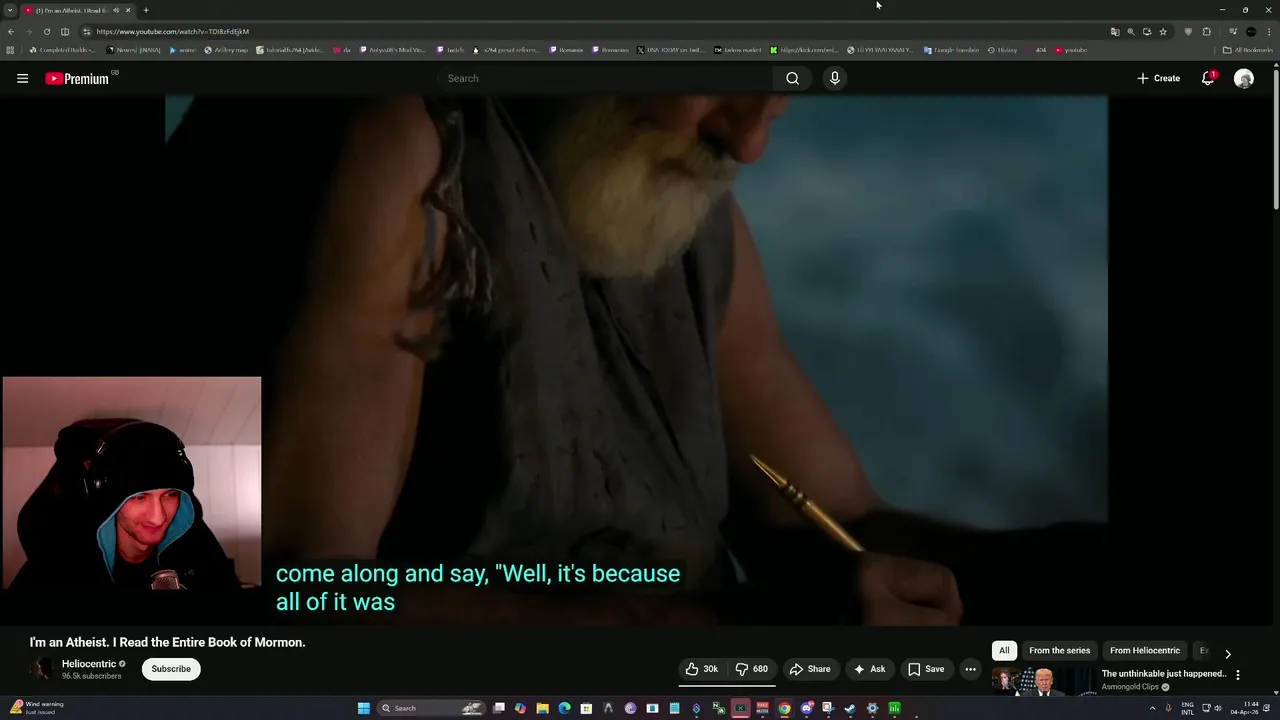The width and height of the screenshot is (1280, 720).
Task: Open Heliocentric channel avatar
Action: 41,669
